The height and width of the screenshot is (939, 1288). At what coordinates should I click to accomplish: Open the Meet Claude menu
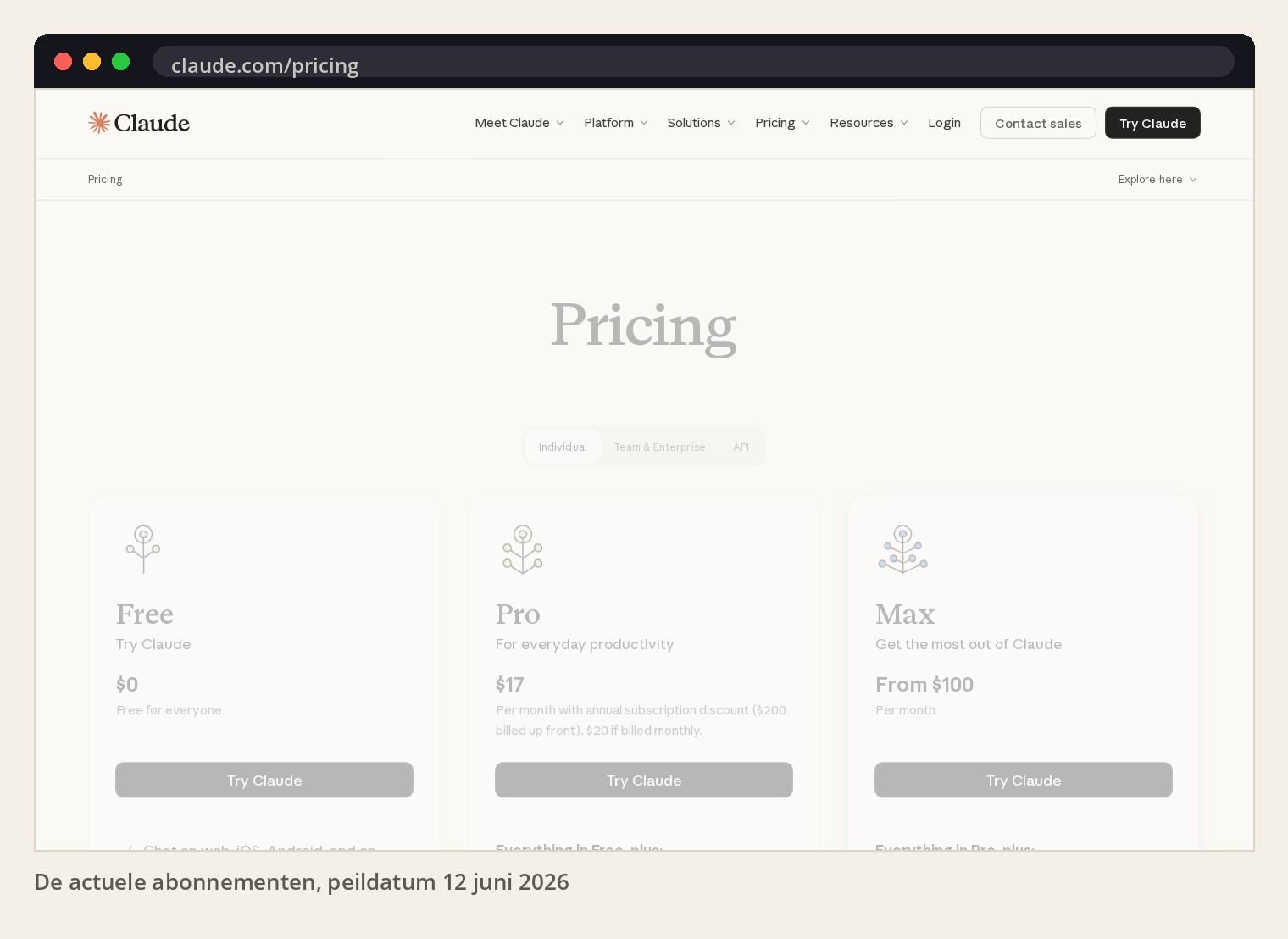(x=519, y=123)
